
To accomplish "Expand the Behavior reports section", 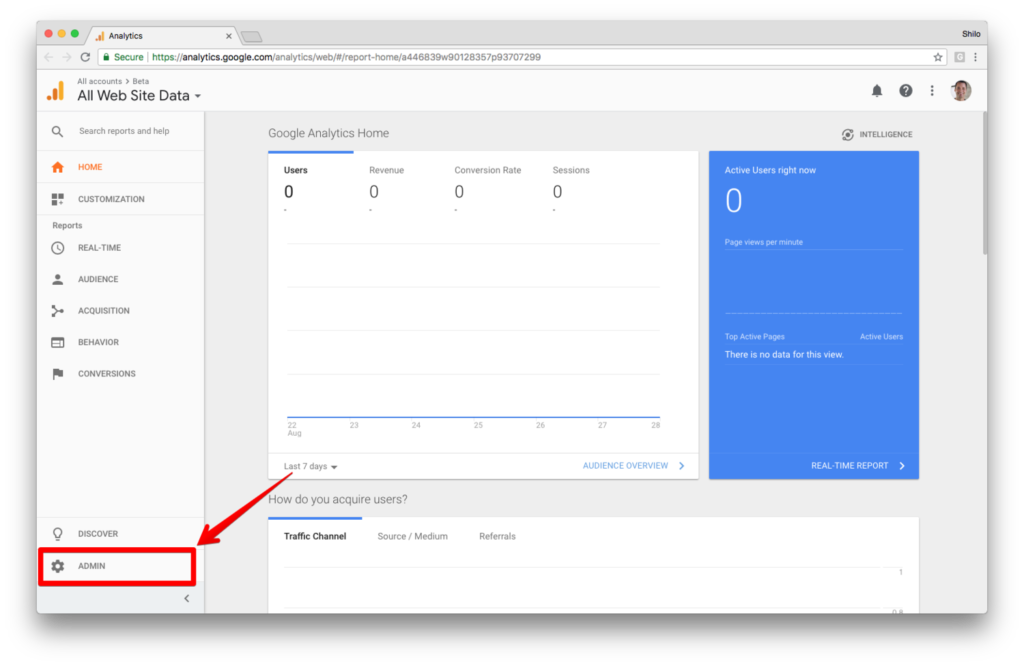I will pos(121,342).
